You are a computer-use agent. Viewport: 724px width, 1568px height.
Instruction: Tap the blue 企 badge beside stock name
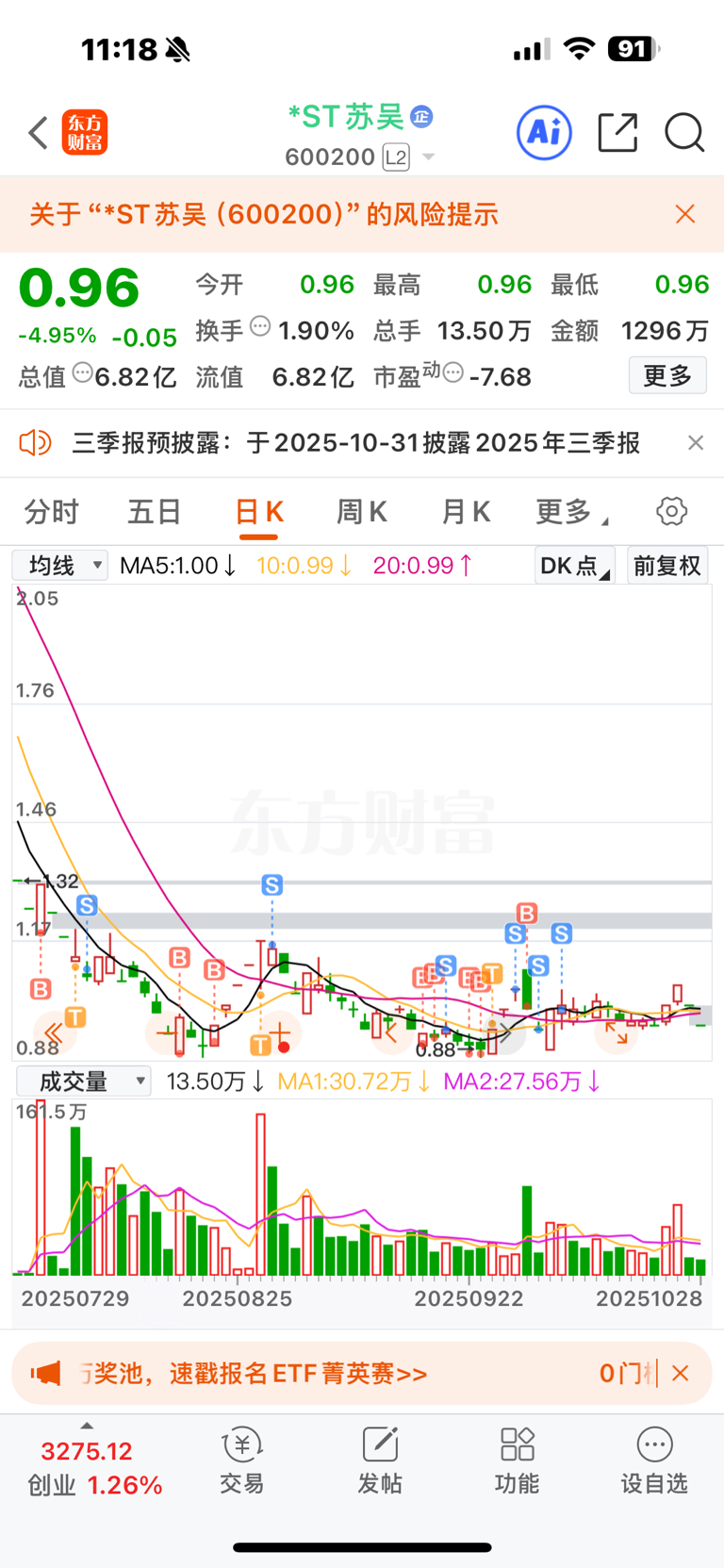coord(420,117)
